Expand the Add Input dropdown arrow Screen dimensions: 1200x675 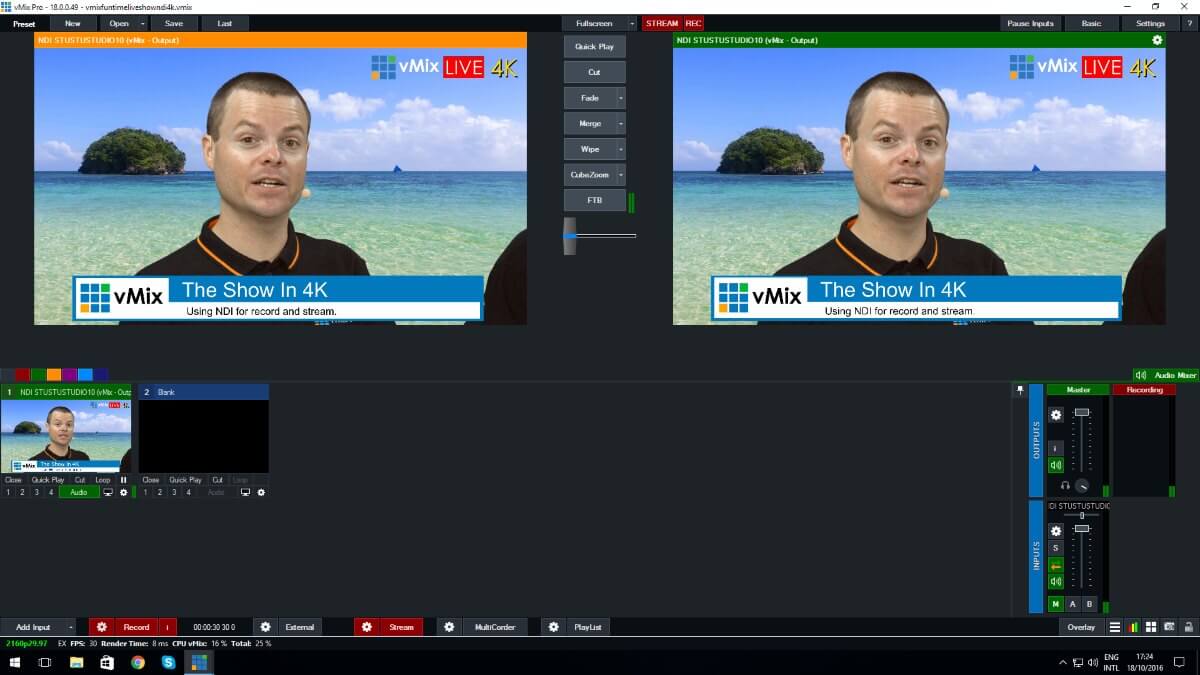72,627
